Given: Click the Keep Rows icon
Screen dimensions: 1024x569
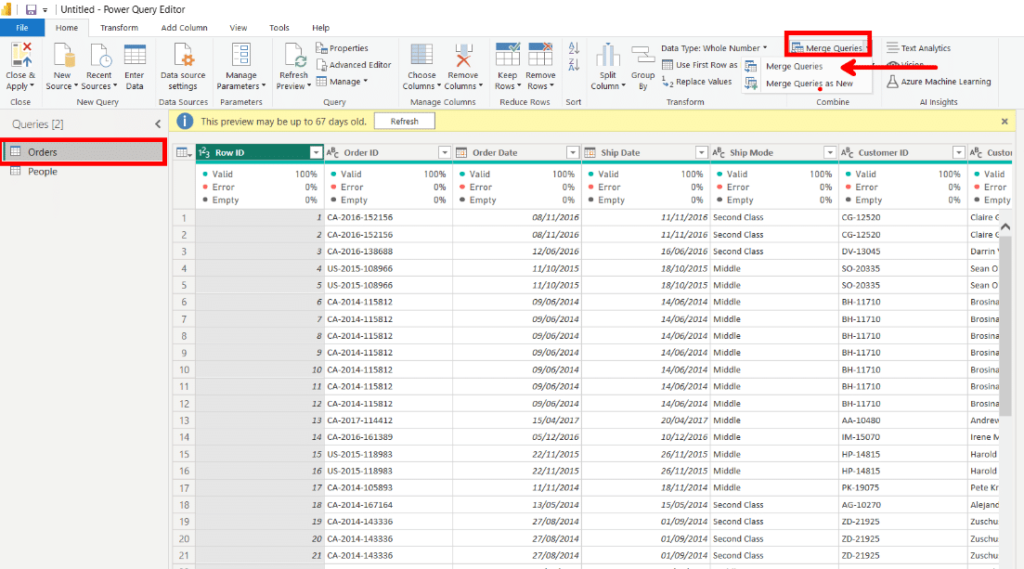Looking at the screenshot, I should pos(507,56).
